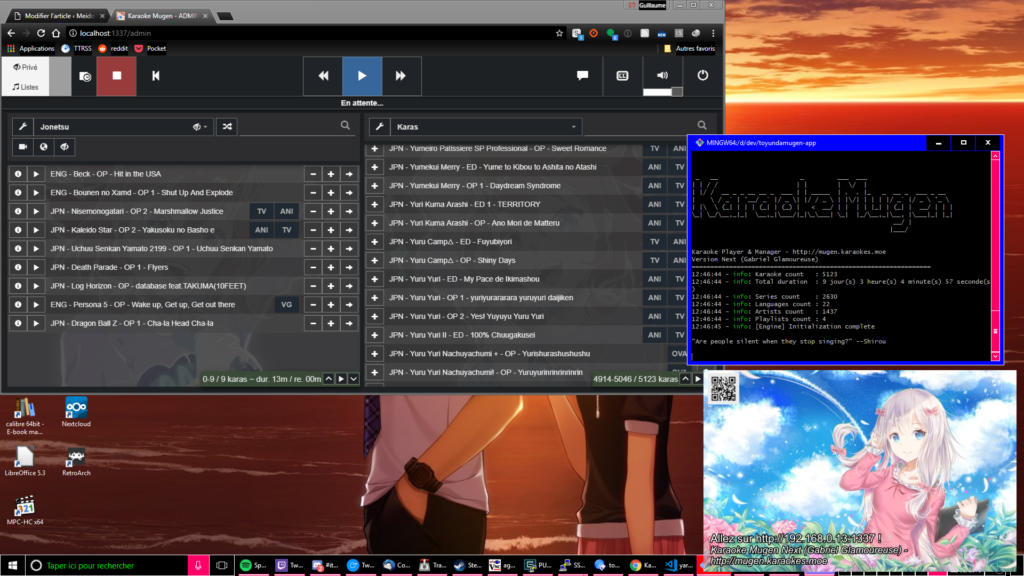The height and width of the screenshot is (576, 1024).
Task: Bookmark this page with the star icon
Action: [x=559, y=33]
